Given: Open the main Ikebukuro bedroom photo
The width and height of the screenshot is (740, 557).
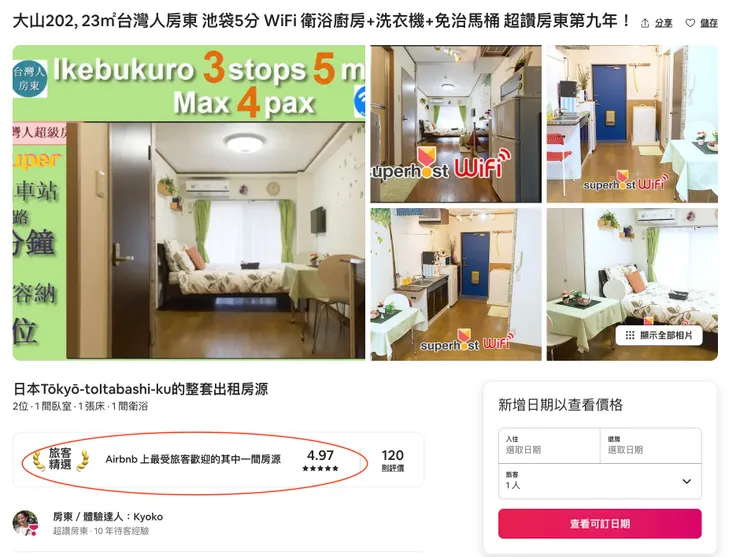Looking at the screenshot, I should coord(189,203).
